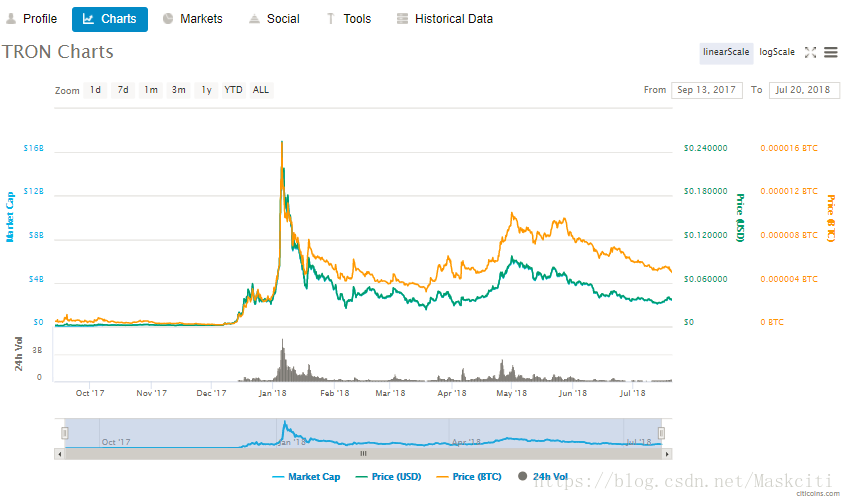
Task: Click the navigator right range handle
Action: tap(661, 433)
